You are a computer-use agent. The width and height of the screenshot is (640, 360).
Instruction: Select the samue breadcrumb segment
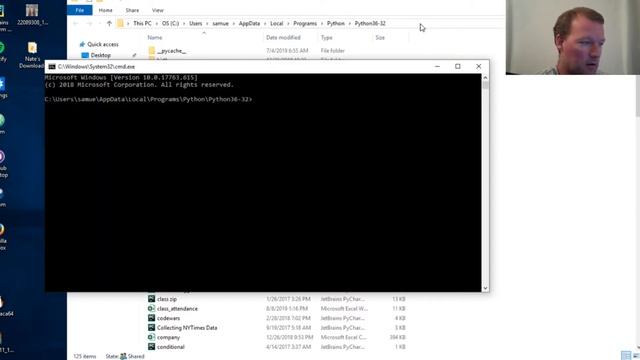tap(220, 24)
